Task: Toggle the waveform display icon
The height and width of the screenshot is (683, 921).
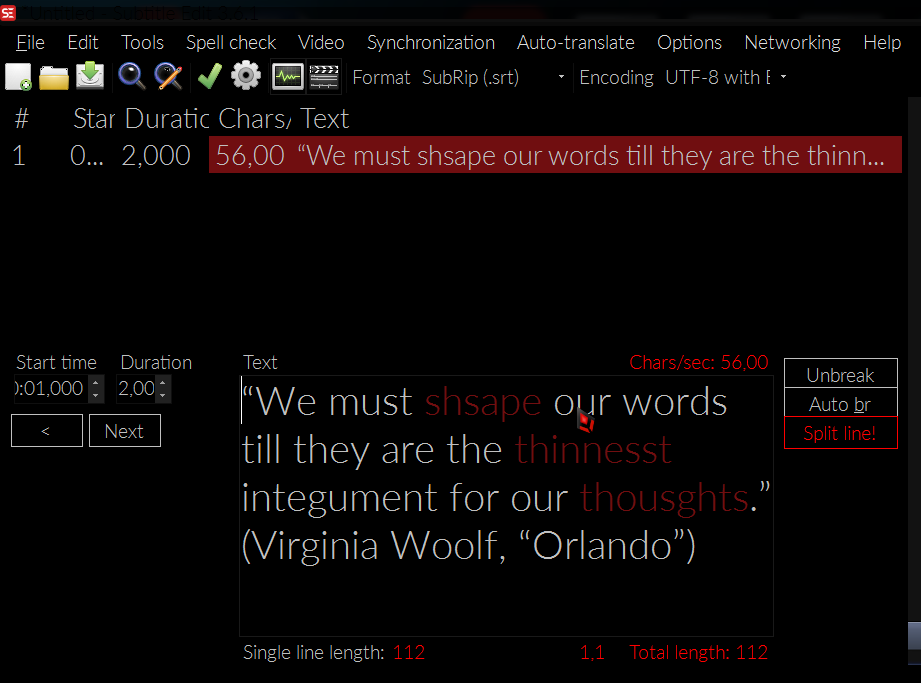Action: [288, 77]
